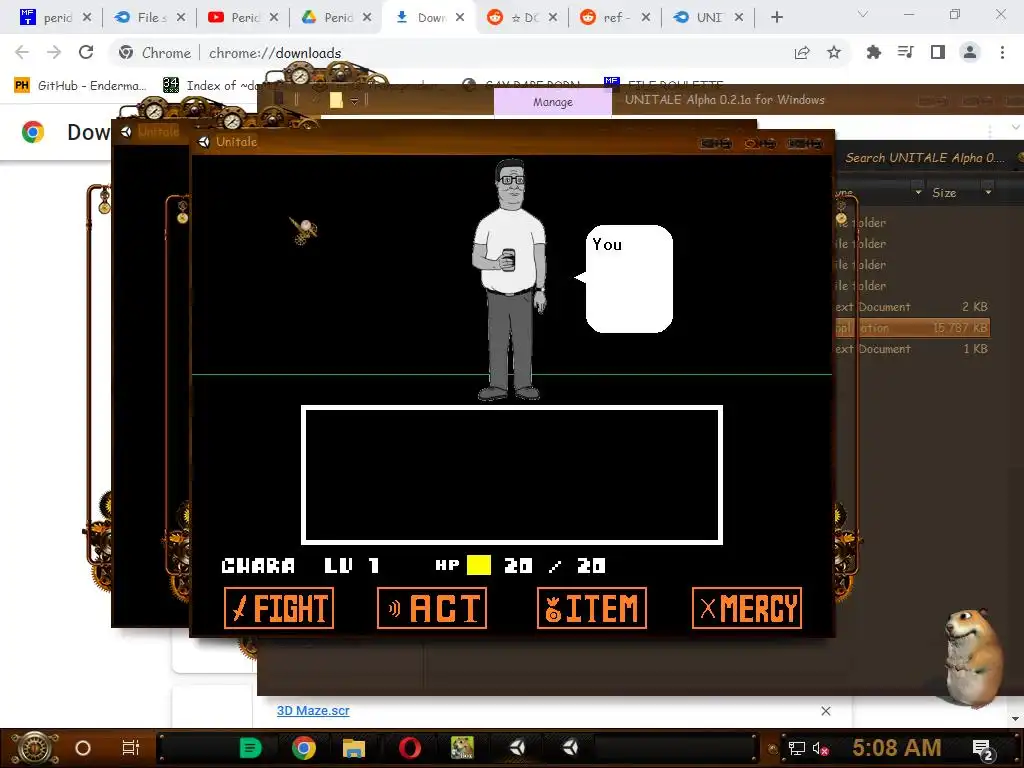
Task: Open the 3D Maze.scr download link
Action: 313,711
